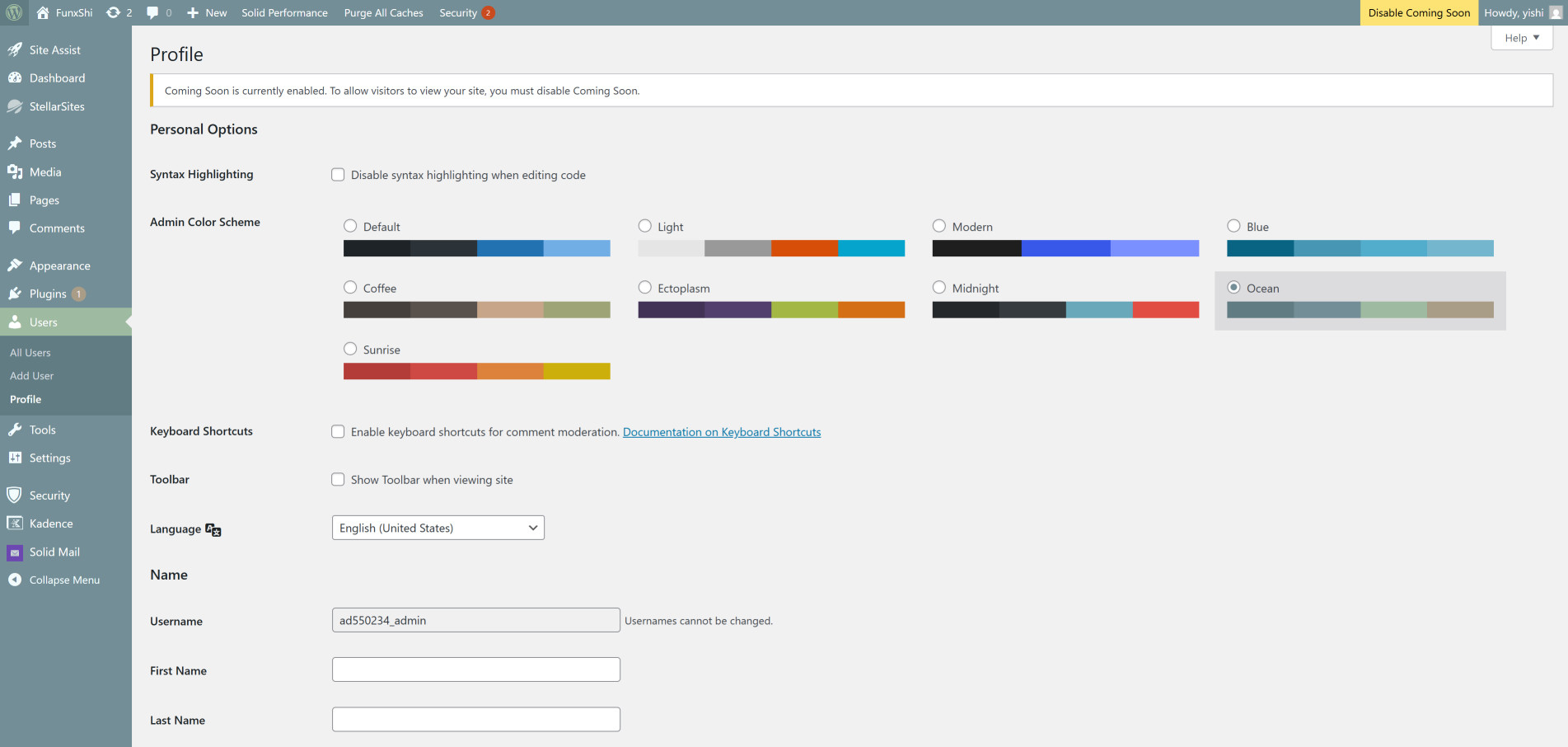Open the updates icon in admin bar
The width and height of the screenshot is (1568, 747).
[x=114, y=12]
